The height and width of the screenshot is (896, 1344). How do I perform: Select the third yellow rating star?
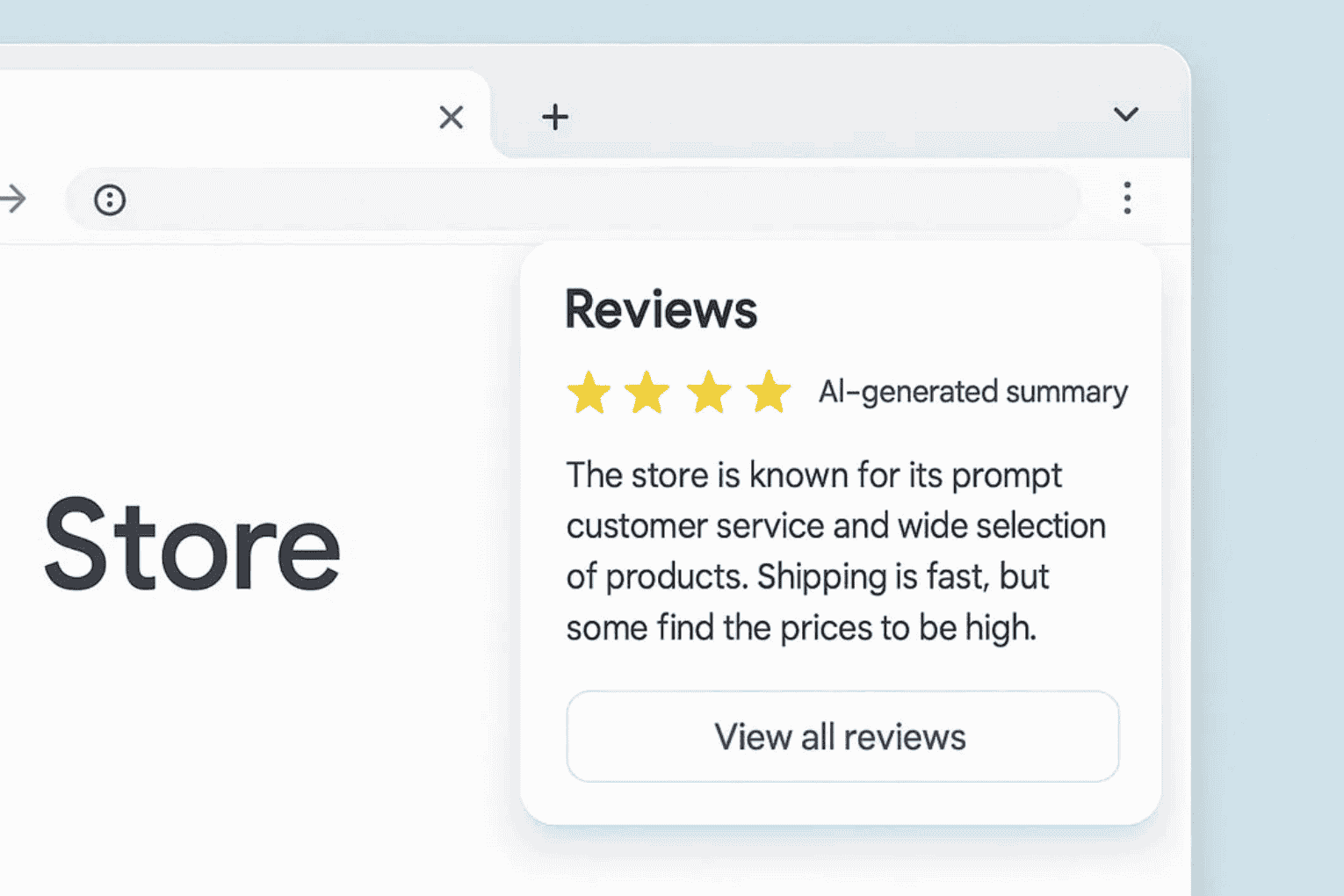coord(708,392)
